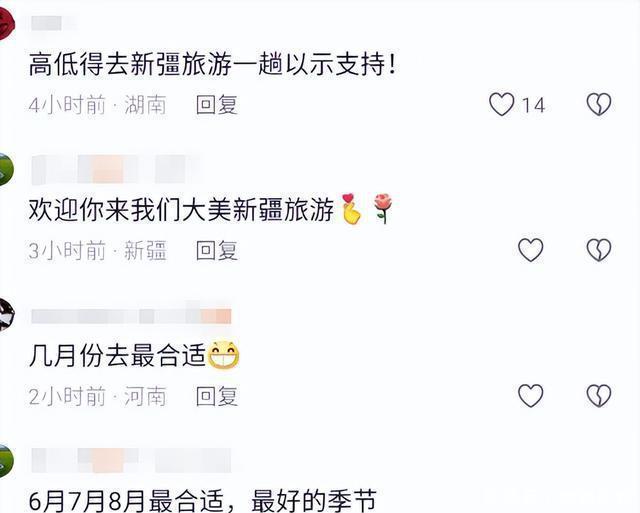This screenshot has width=640, height=513.
Task: Reply to the comment from Henan
Action: tap(217, 396)
